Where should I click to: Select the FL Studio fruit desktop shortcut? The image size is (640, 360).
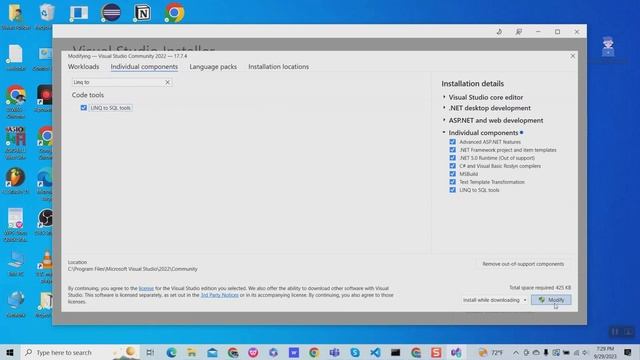[16, 180]
